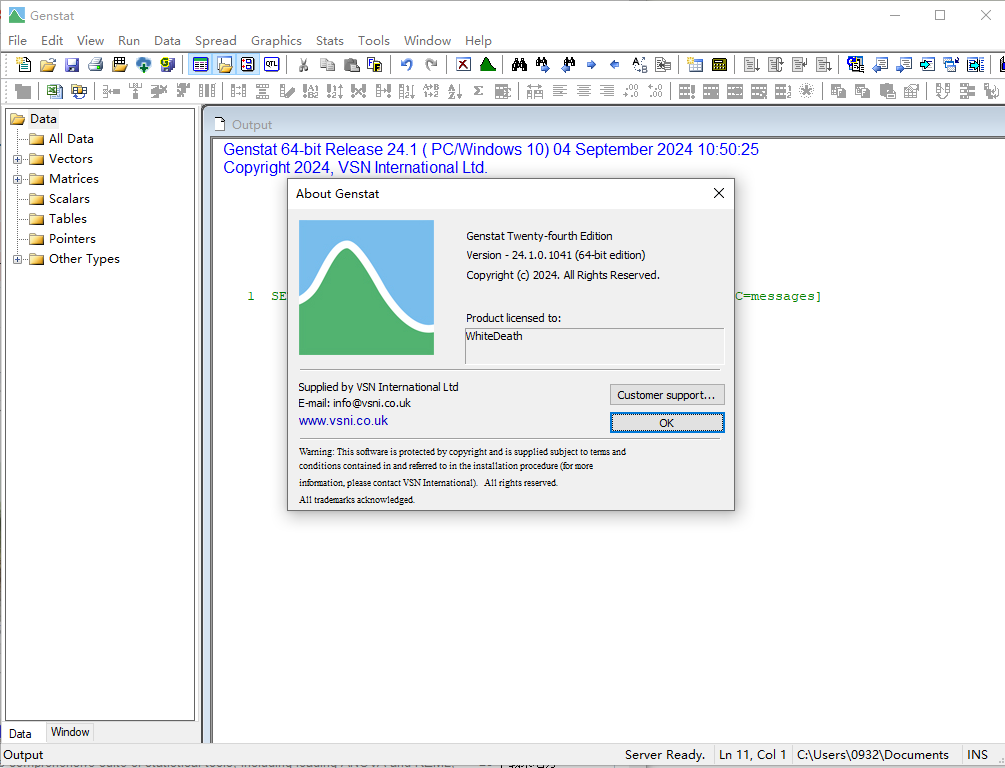The width and height of the screenshot is (1005, 768).
Task: Select the root Data folder
Action: coord(43,119)
